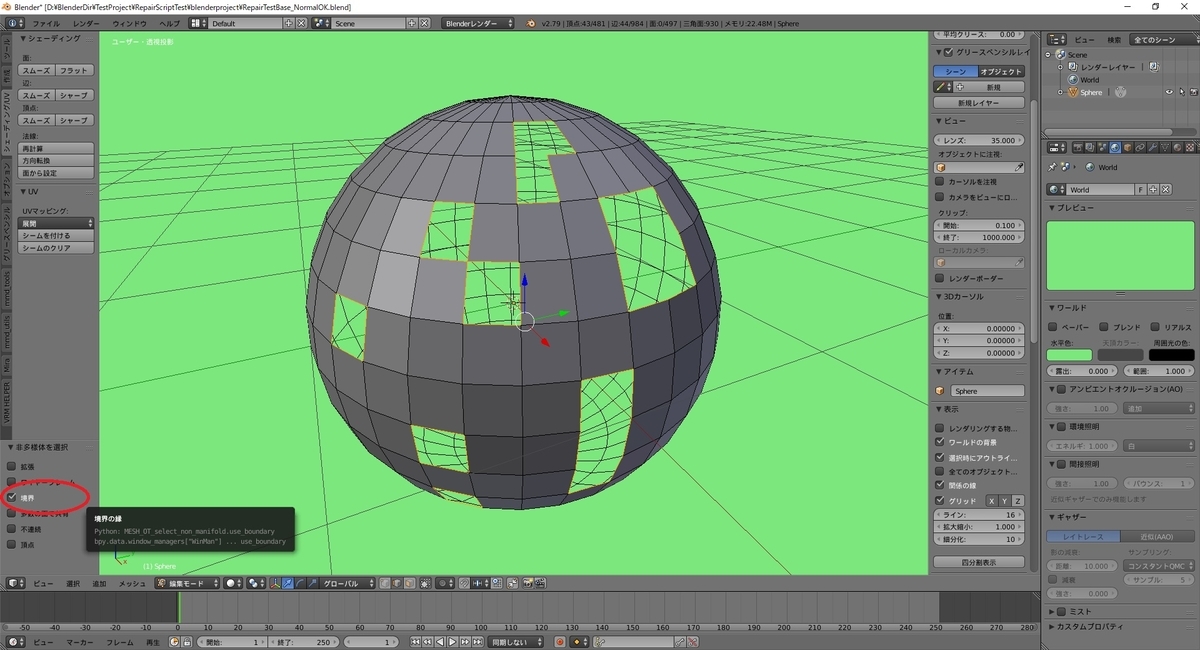Jump to the timeline start frame
Viewport: 1200px width, 650px height.
(415, 642)
